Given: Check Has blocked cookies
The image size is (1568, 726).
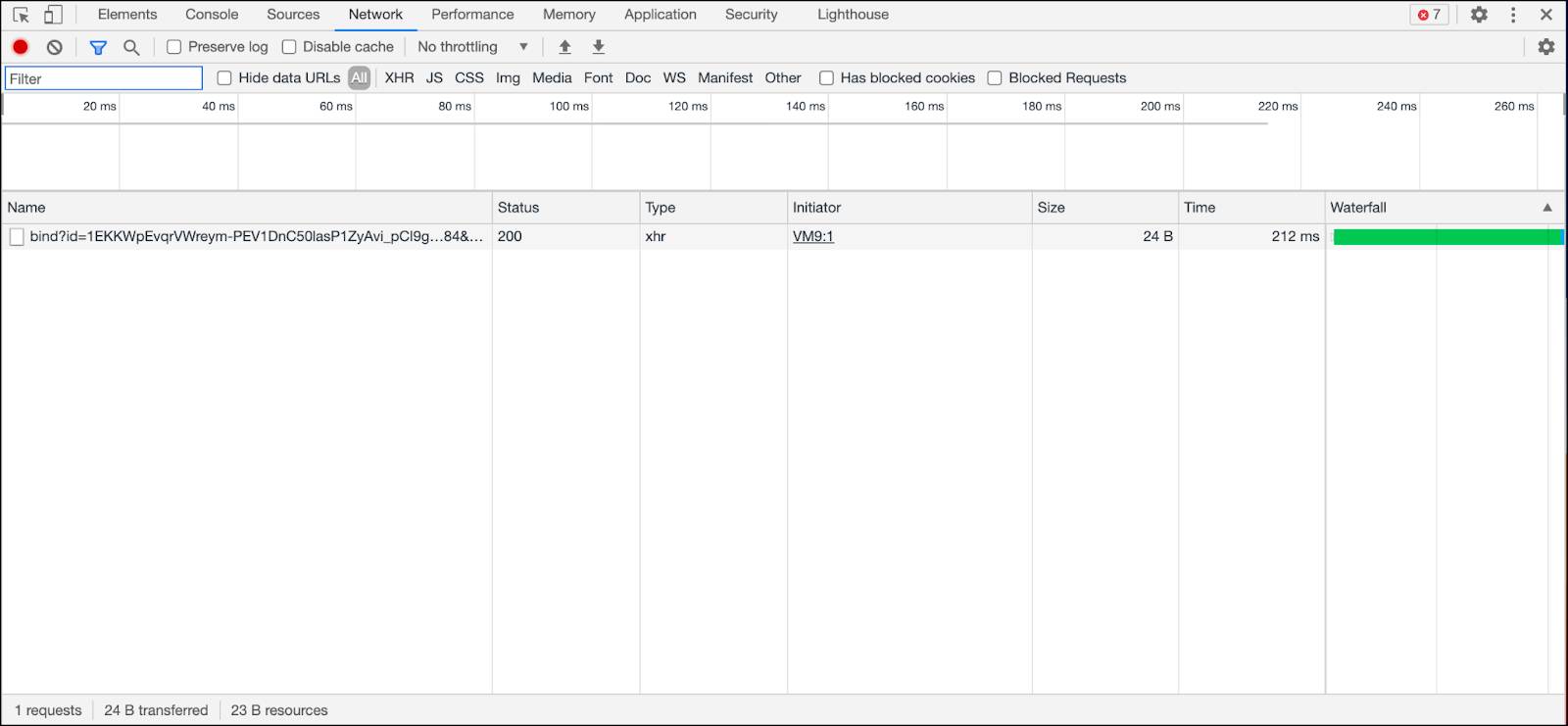Looking at the screenshot, I should coord(826,78).
